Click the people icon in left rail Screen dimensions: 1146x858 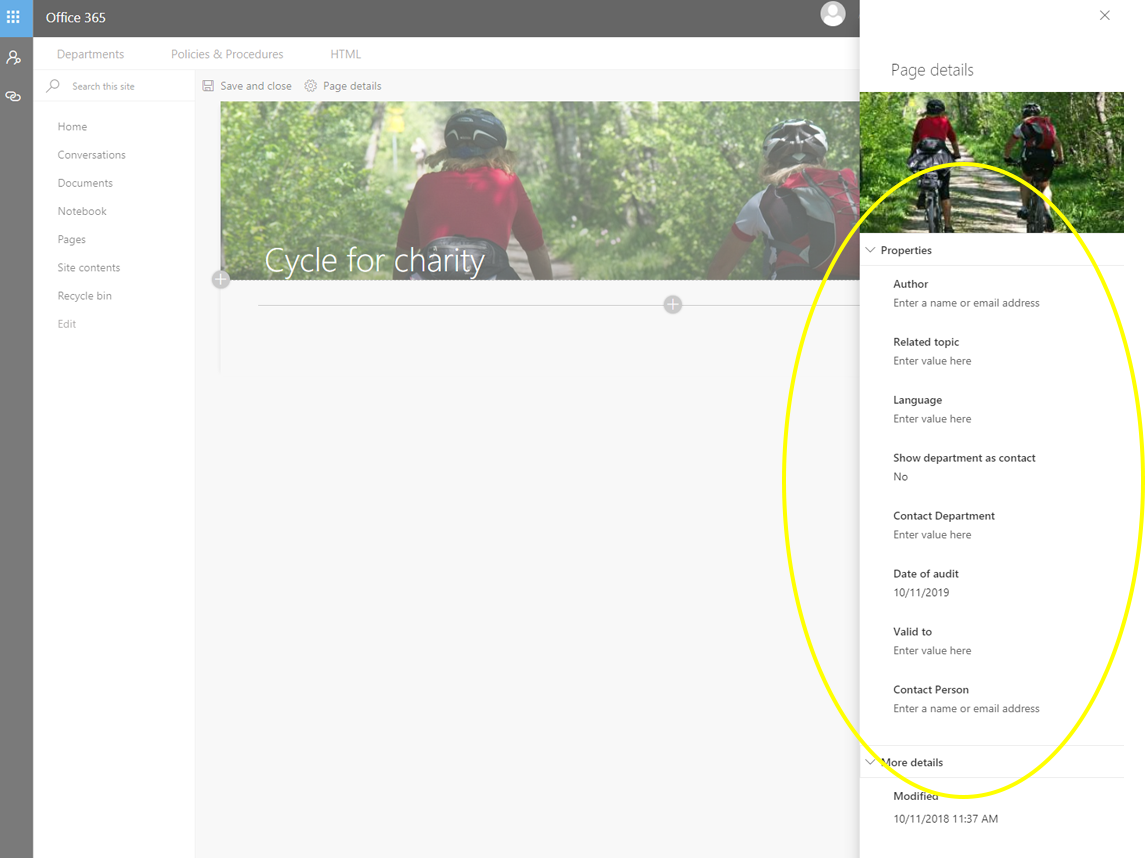click(13, 58)
